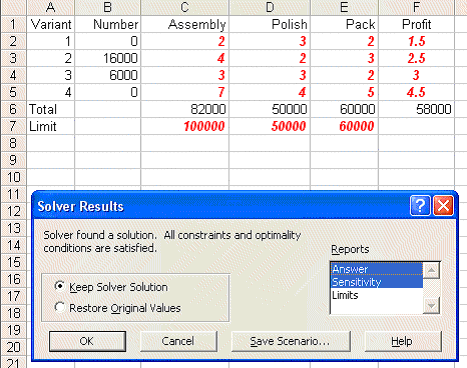Pick the Limits report entry

tap(377, 295)
